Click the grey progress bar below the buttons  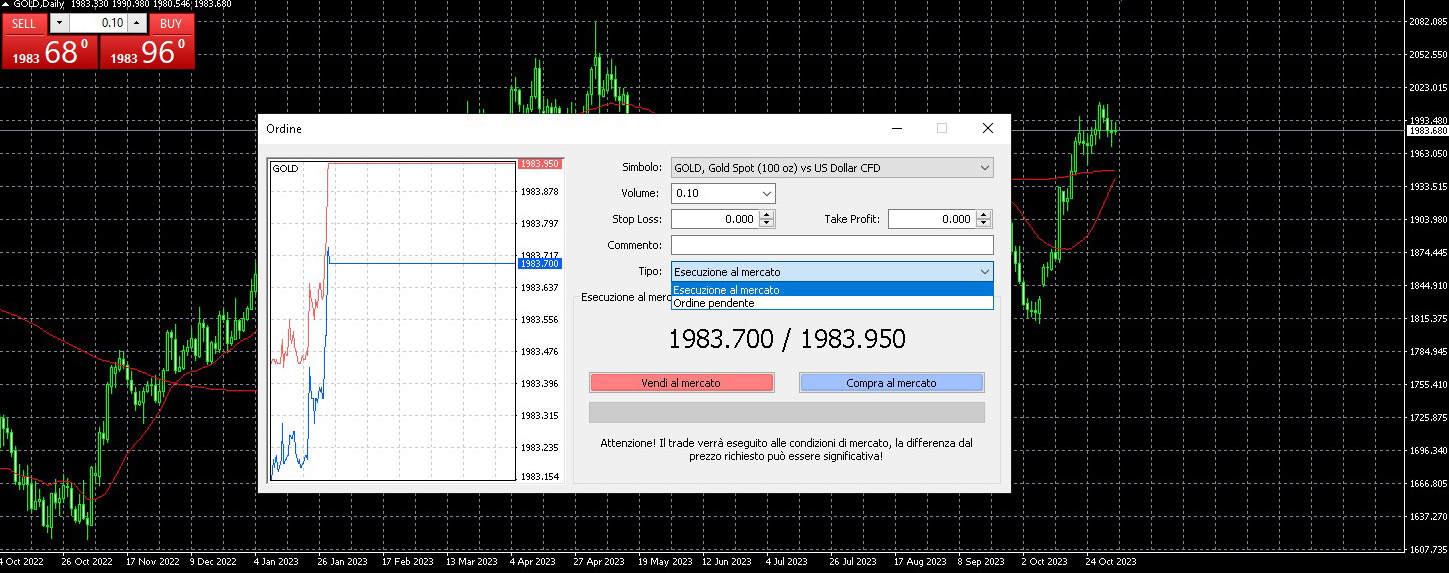click(x=786, y=412)
